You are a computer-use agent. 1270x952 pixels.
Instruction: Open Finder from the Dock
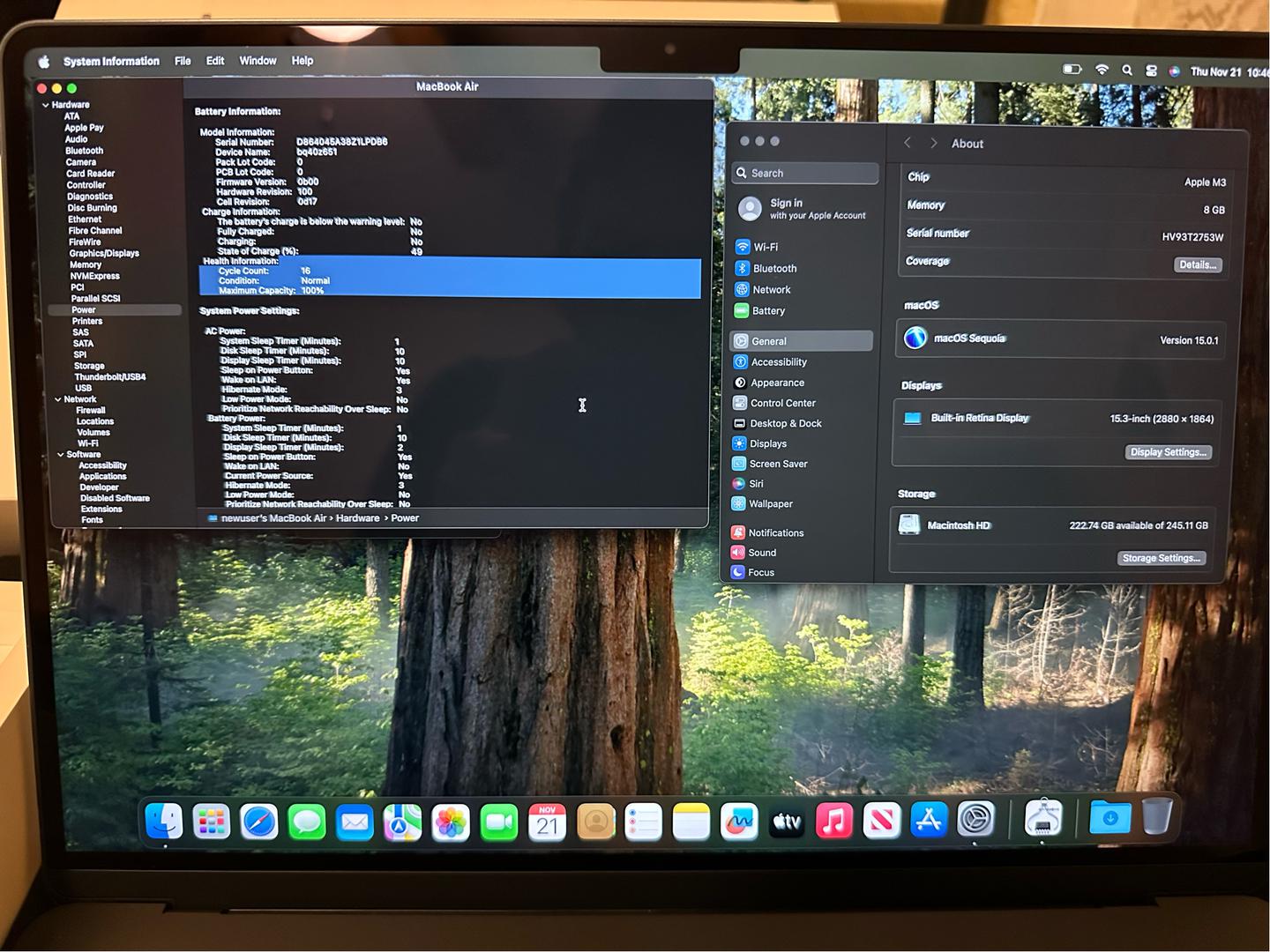[164, 822]
